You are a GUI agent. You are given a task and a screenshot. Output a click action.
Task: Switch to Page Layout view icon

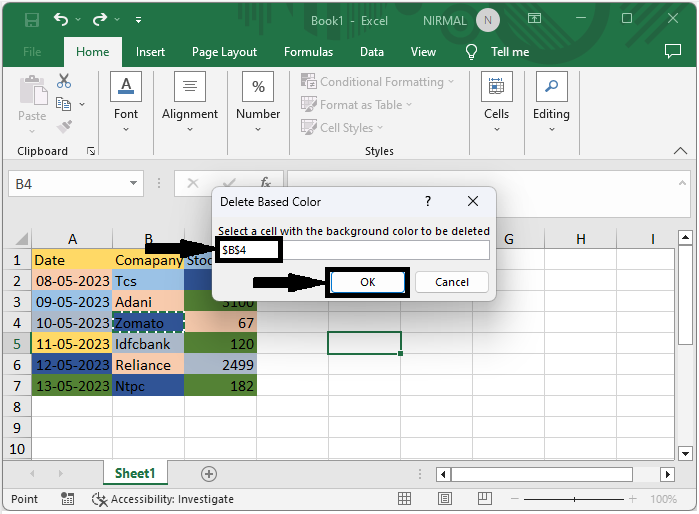pyautogui.click(x=444, y=498)
